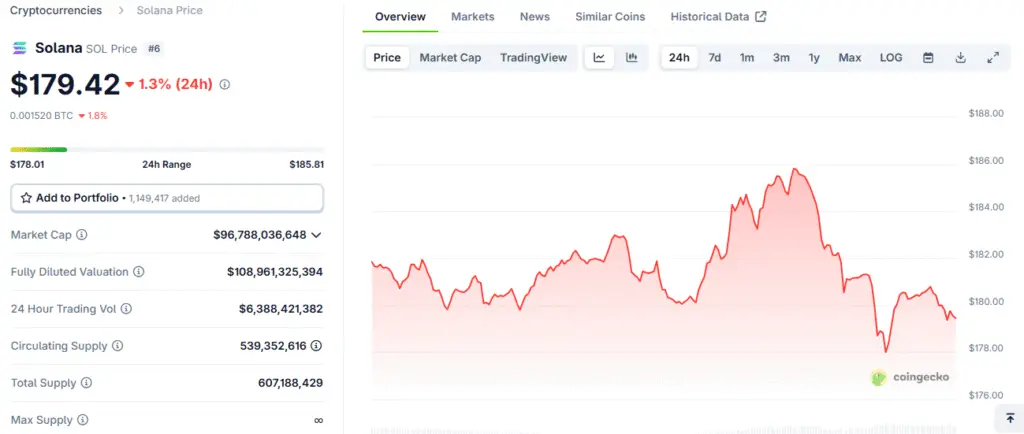The width and height of the screenshot is (1024, 434).
Task: Click external link icon next to Historical Data
Action: (761, 17)
